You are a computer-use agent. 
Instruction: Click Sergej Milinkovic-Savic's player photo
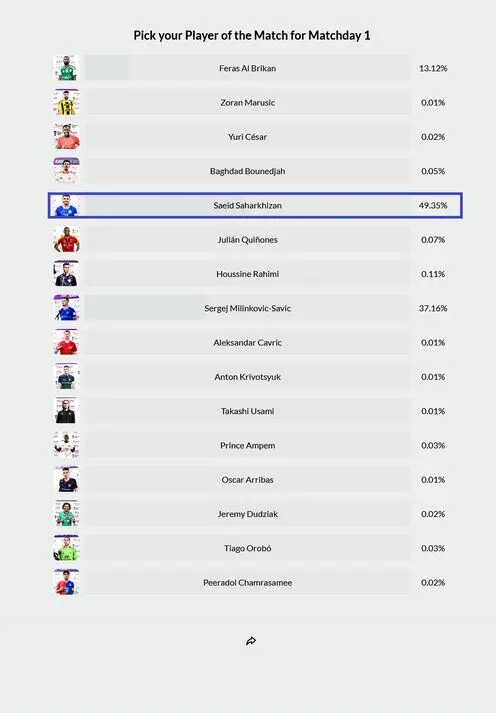tap(67, 308)
